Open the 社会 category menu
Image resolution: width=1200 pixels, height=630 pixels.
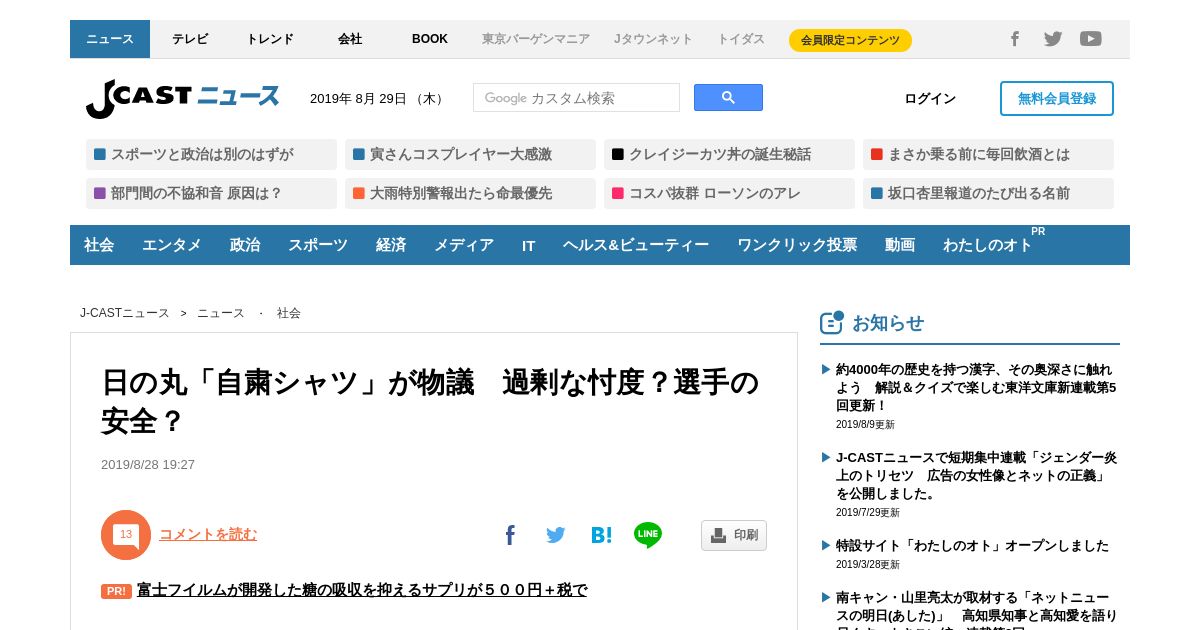click(99, 245)
